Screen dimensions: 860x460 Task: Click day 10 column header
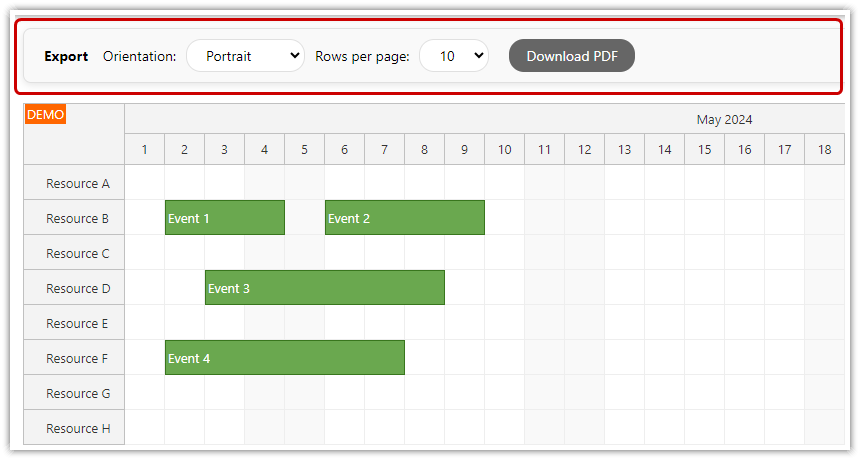505,149
